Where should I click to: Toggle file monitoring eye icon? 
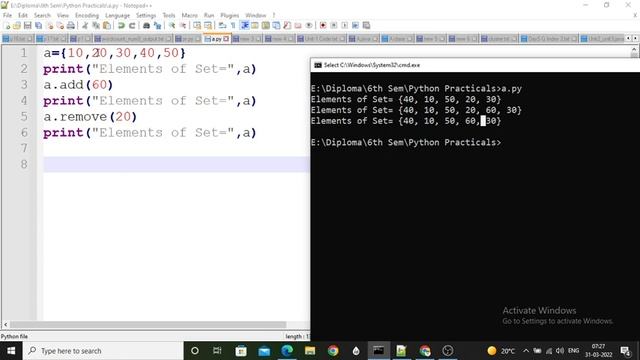click(x=309, y=25)
